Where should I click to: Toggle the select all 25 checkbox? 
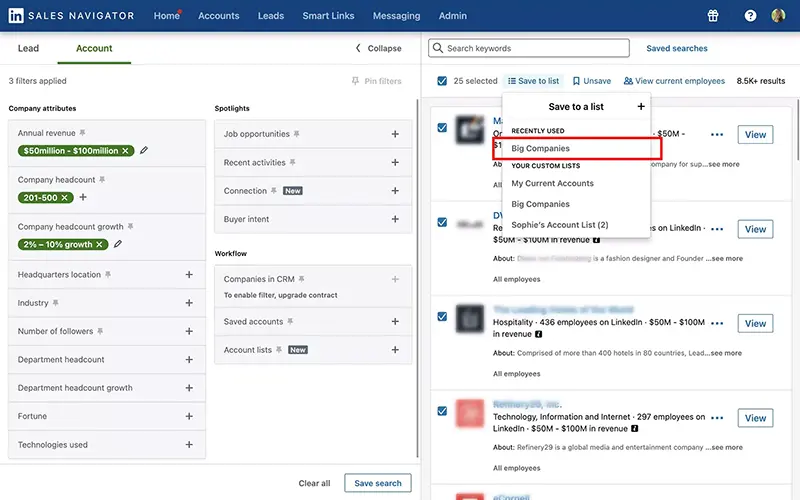tap(442, 81)
